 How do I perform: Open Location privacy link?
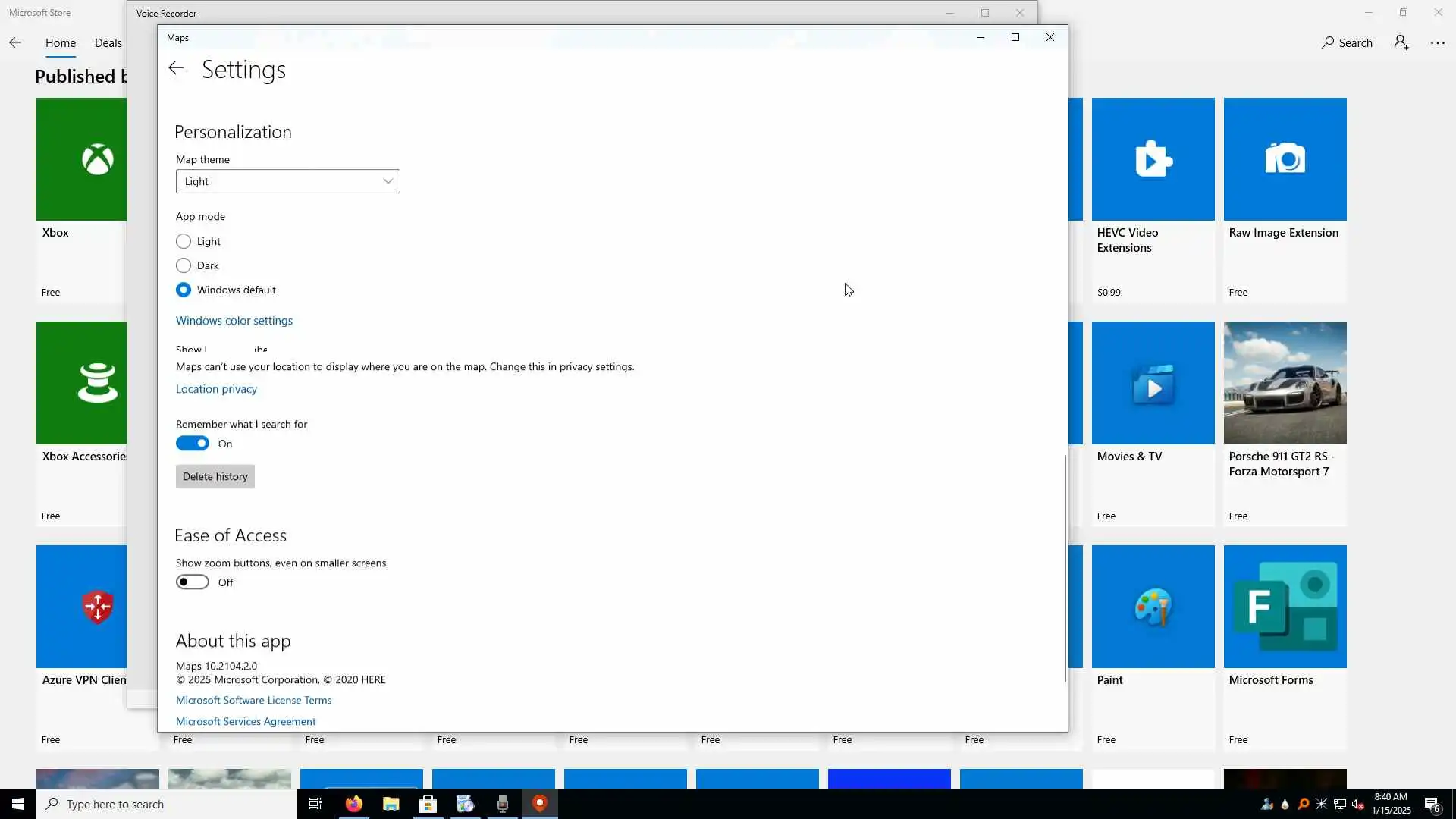216,389
